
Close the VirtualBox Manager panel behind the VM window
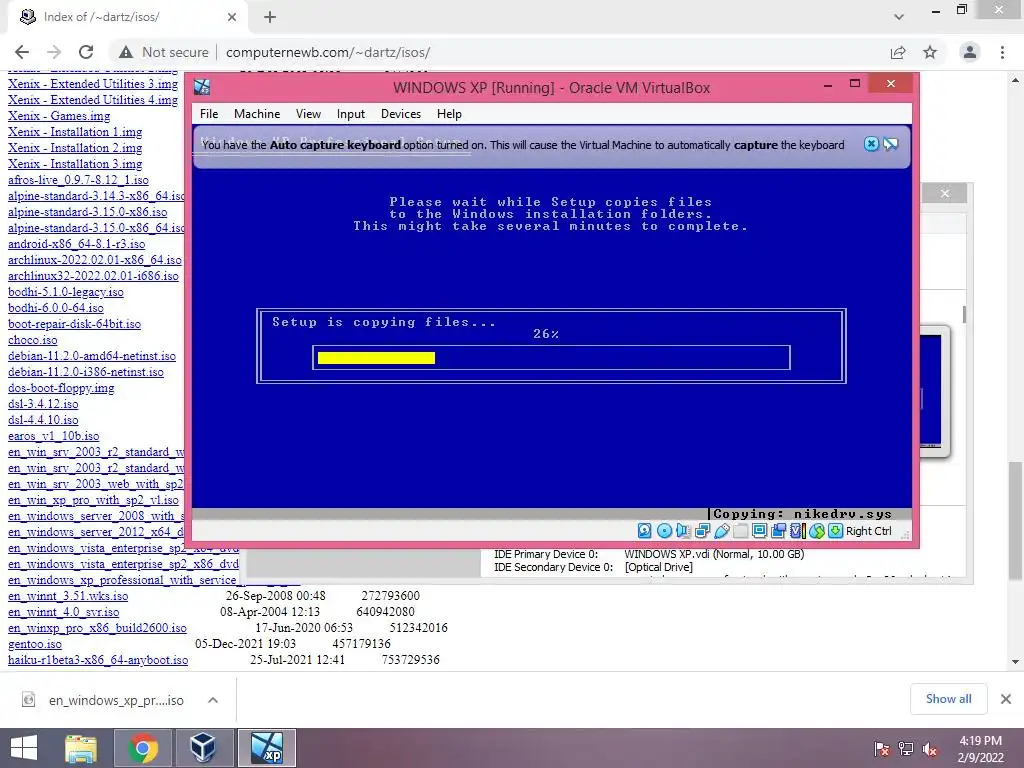click(945, 193)
